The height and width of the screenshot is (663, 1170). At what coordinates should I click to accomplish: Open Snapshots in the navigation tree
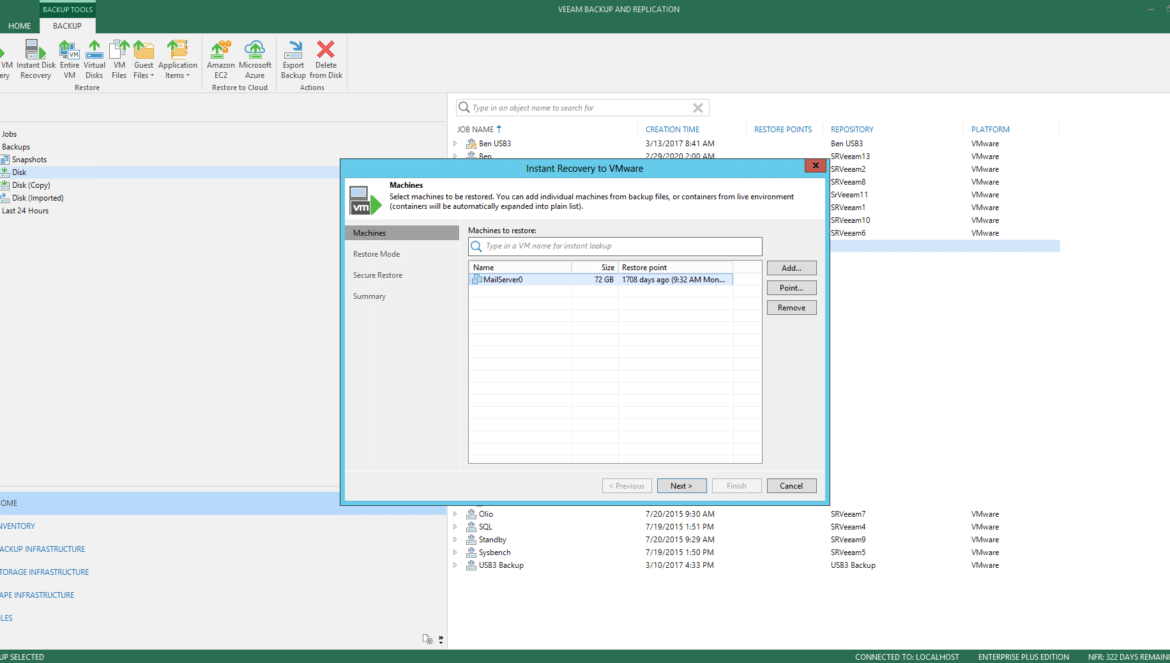click(29, 160)
